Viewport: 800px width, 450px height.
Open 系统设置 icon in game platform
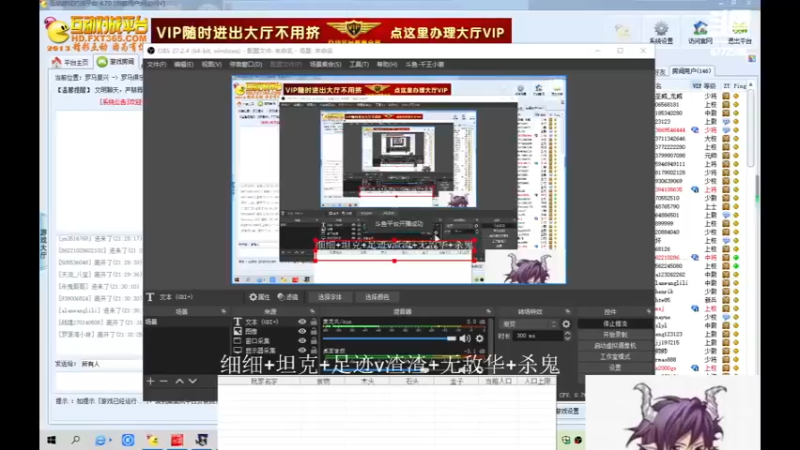661,33
